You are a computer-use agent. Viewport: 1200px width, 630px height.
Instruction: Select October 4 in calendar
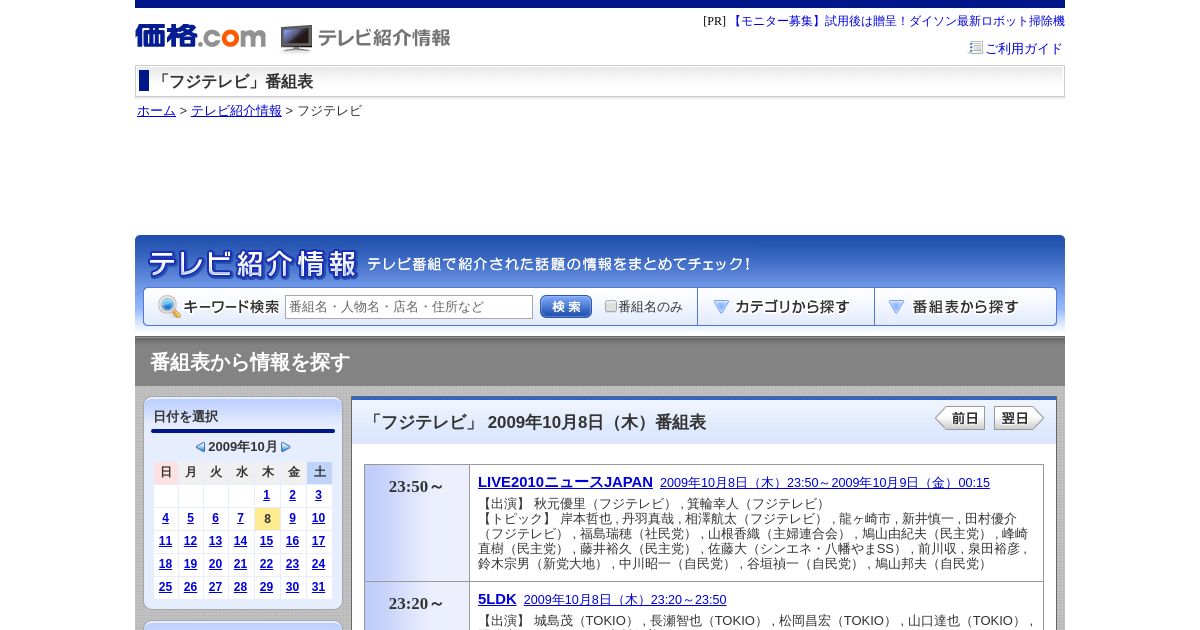click(x=165, y=518)
